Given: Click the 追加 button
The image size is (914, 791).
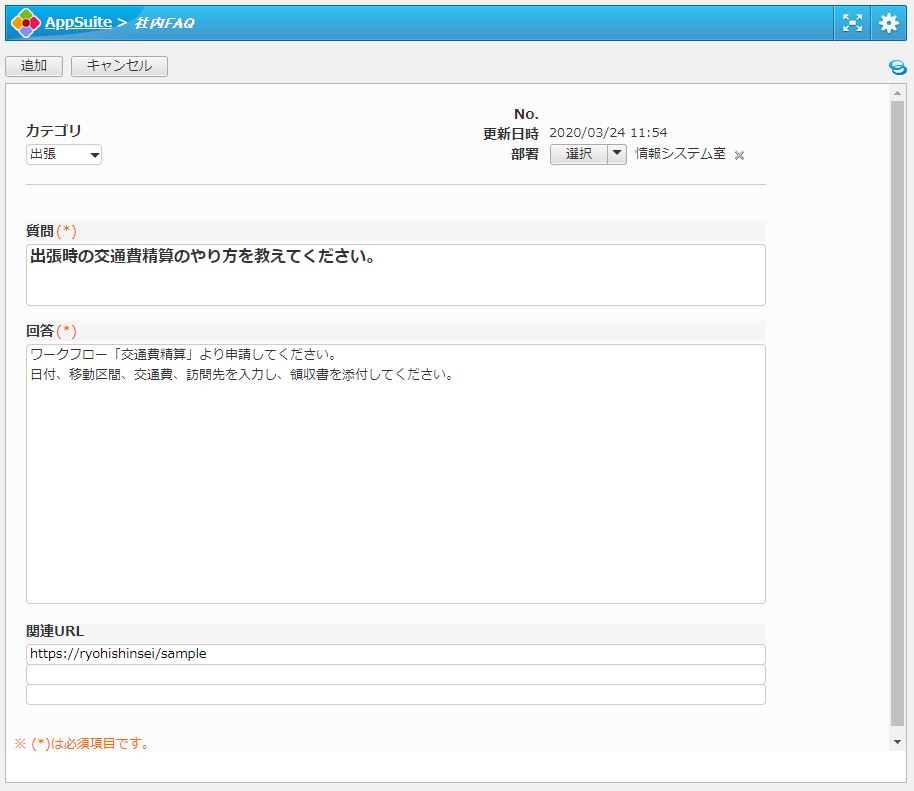Looking at the screenshot, I should coord(34,66).
